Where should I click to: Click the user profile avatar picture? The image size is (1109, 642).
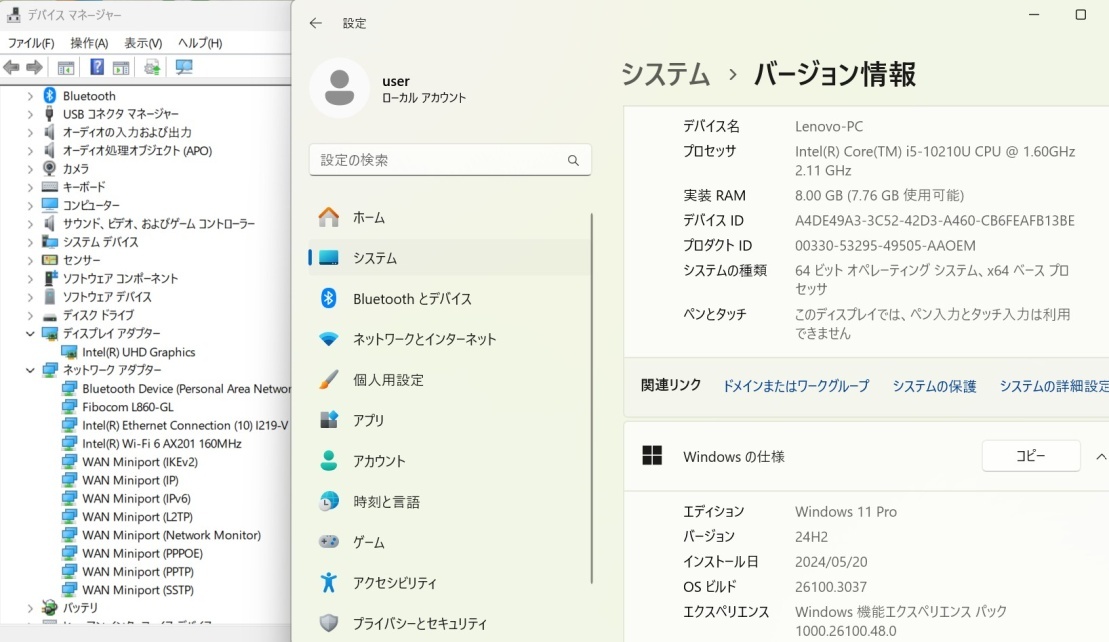(339, 88)
